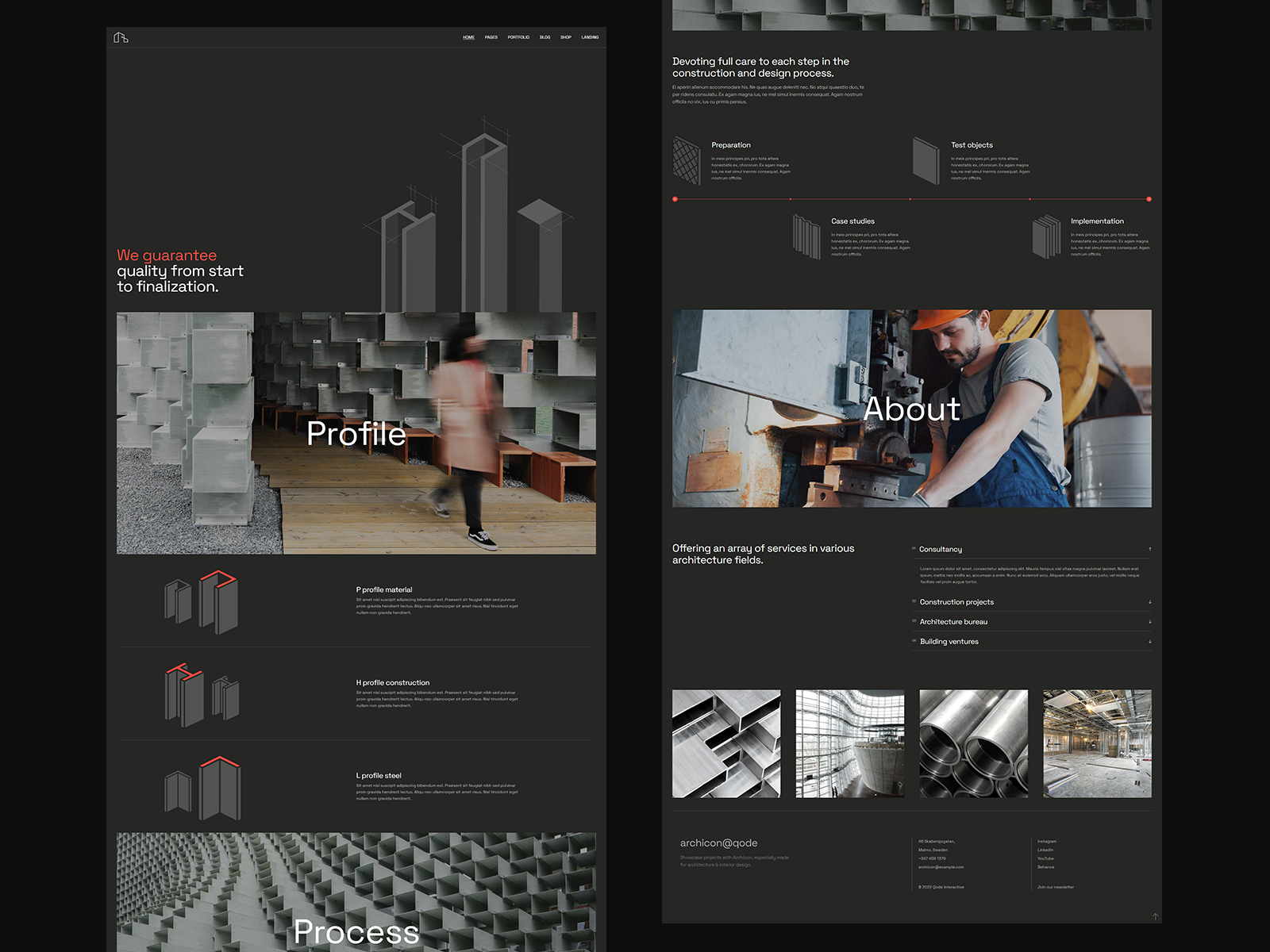The height and width of the screenshot is (952, 1270).
Task: Open the steel pipes thumbnail image
Action: [973, 743]
